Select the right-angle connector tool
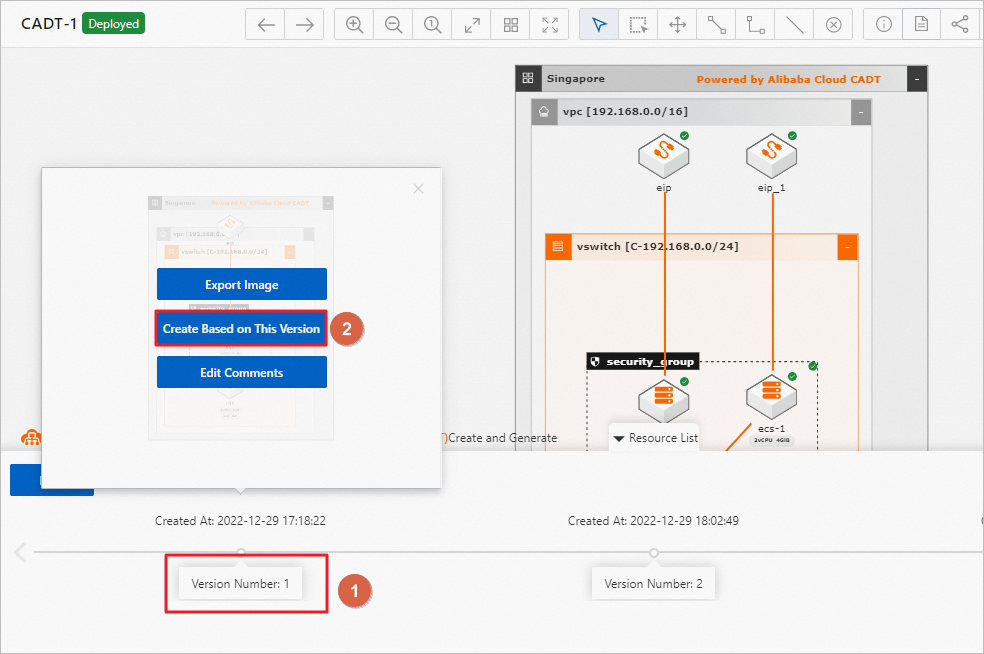Viewport: 984px width, 654px height. pyautogui.click(x=755, y=24)
